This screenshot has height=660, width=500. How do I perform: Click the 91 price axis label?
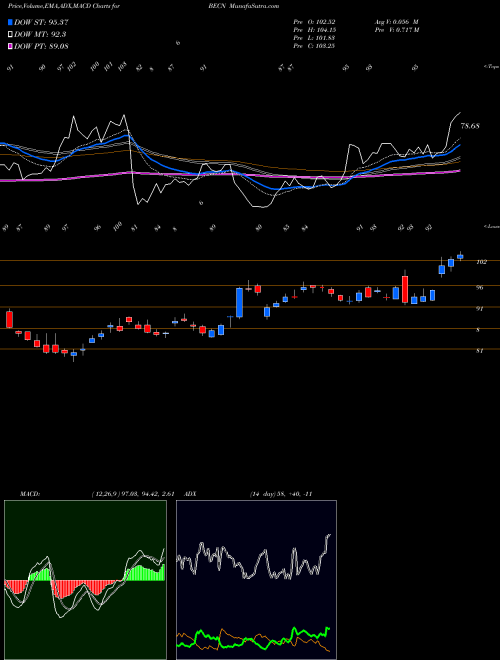(x=479, y=309)
